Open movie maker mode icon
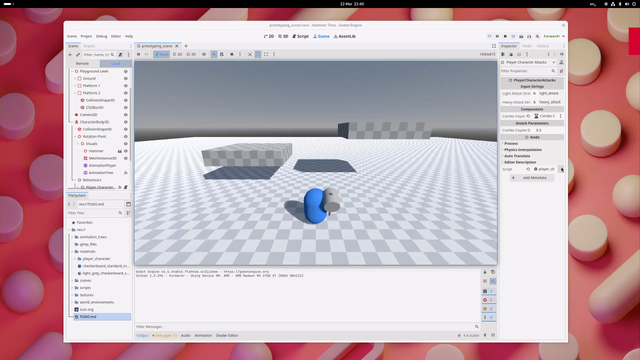 tap(537, 36)
